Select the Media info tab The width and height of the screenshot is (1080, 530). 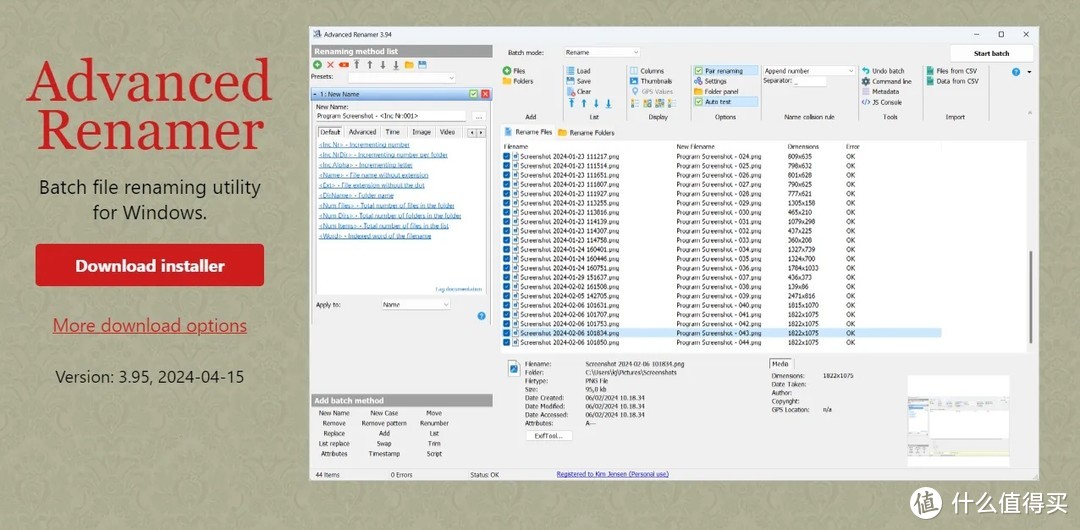click(x=781, y=364)
